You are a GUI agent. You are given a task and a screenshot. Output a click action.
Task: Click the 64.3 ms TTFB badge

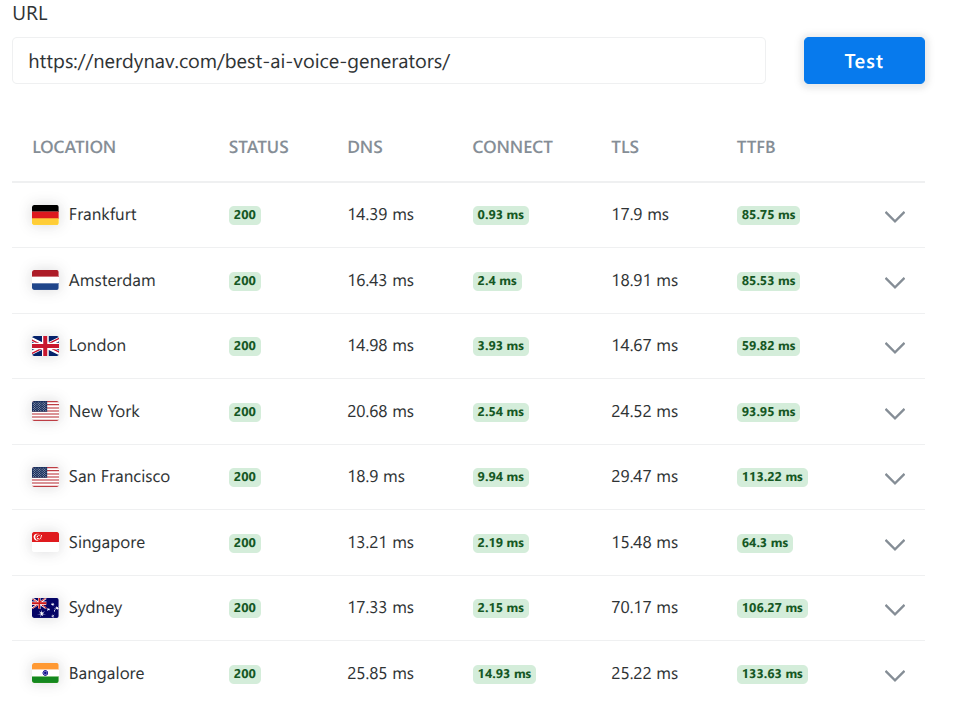pyautogui.click(x=765, y=542)
